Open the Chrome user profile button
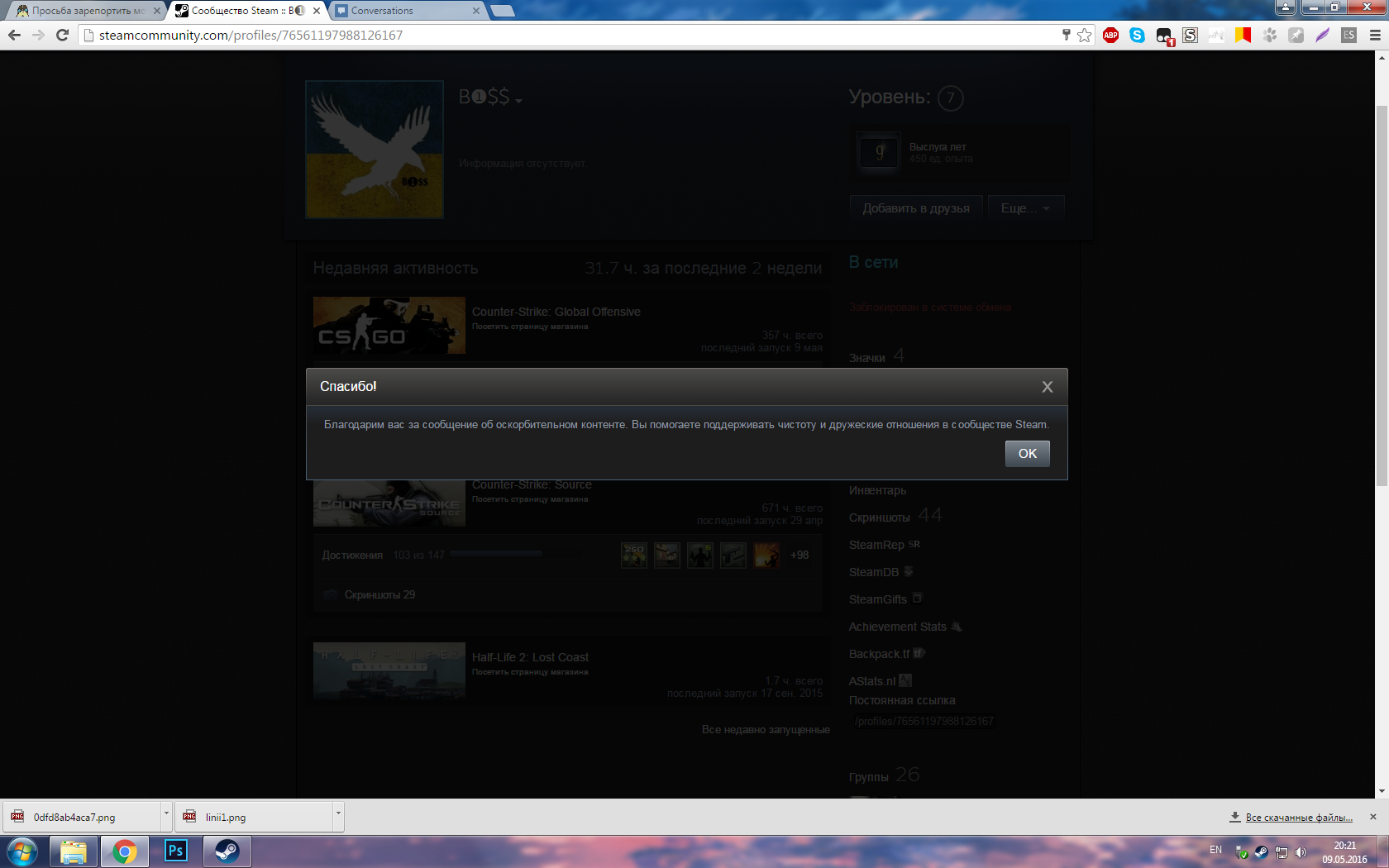 pyautogui.click(x=1285, y=7)
